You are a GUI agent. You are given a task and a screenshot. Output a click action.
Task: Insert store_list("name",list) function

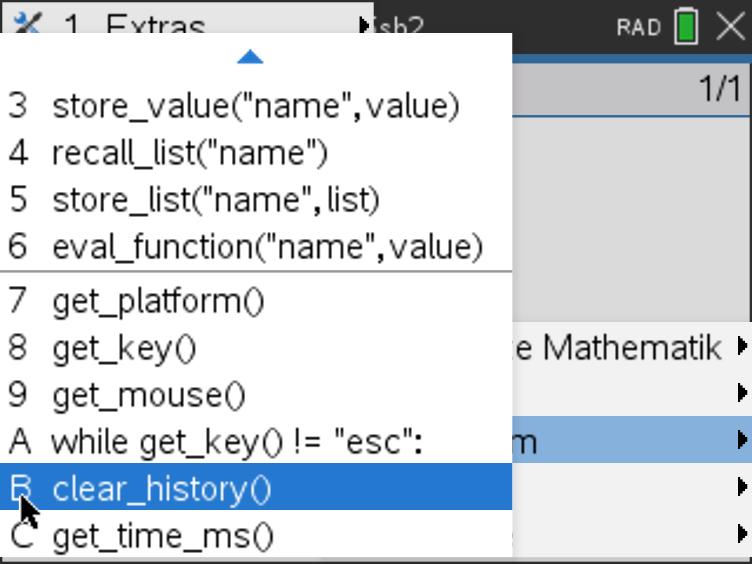(216, 200)
